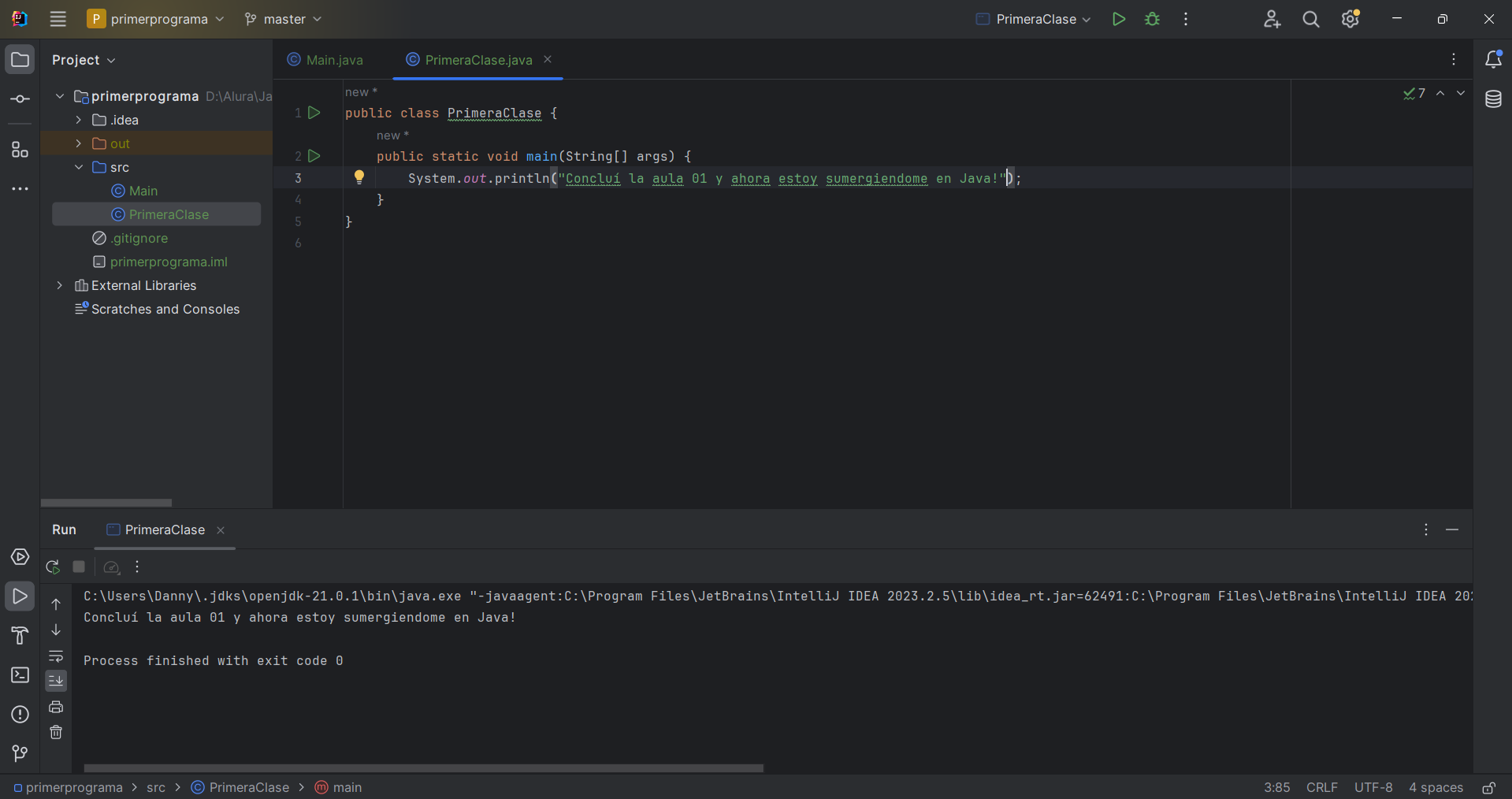The image size is (1512, 799).
Task: Click the lightbulb quick-fix icon
Action: [x=359, y=177]
